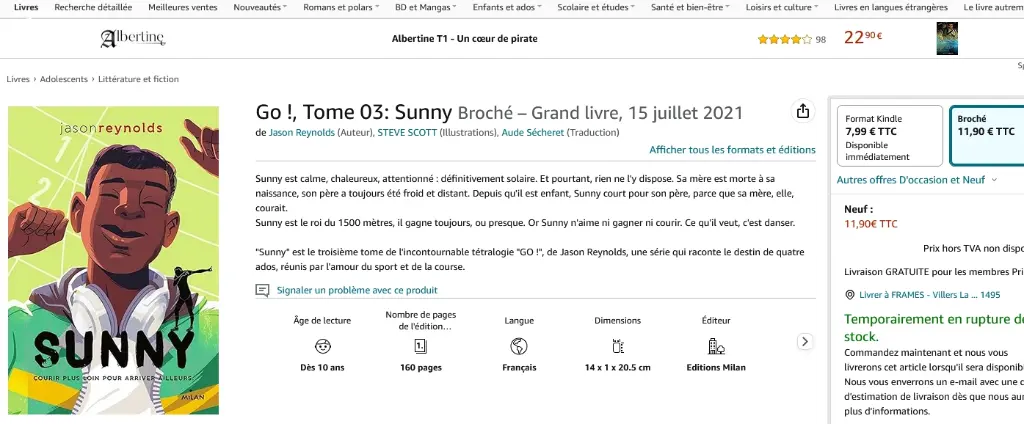Click the location pin delivery icon
Screen dimensions: 1024x424
point(850,295)
